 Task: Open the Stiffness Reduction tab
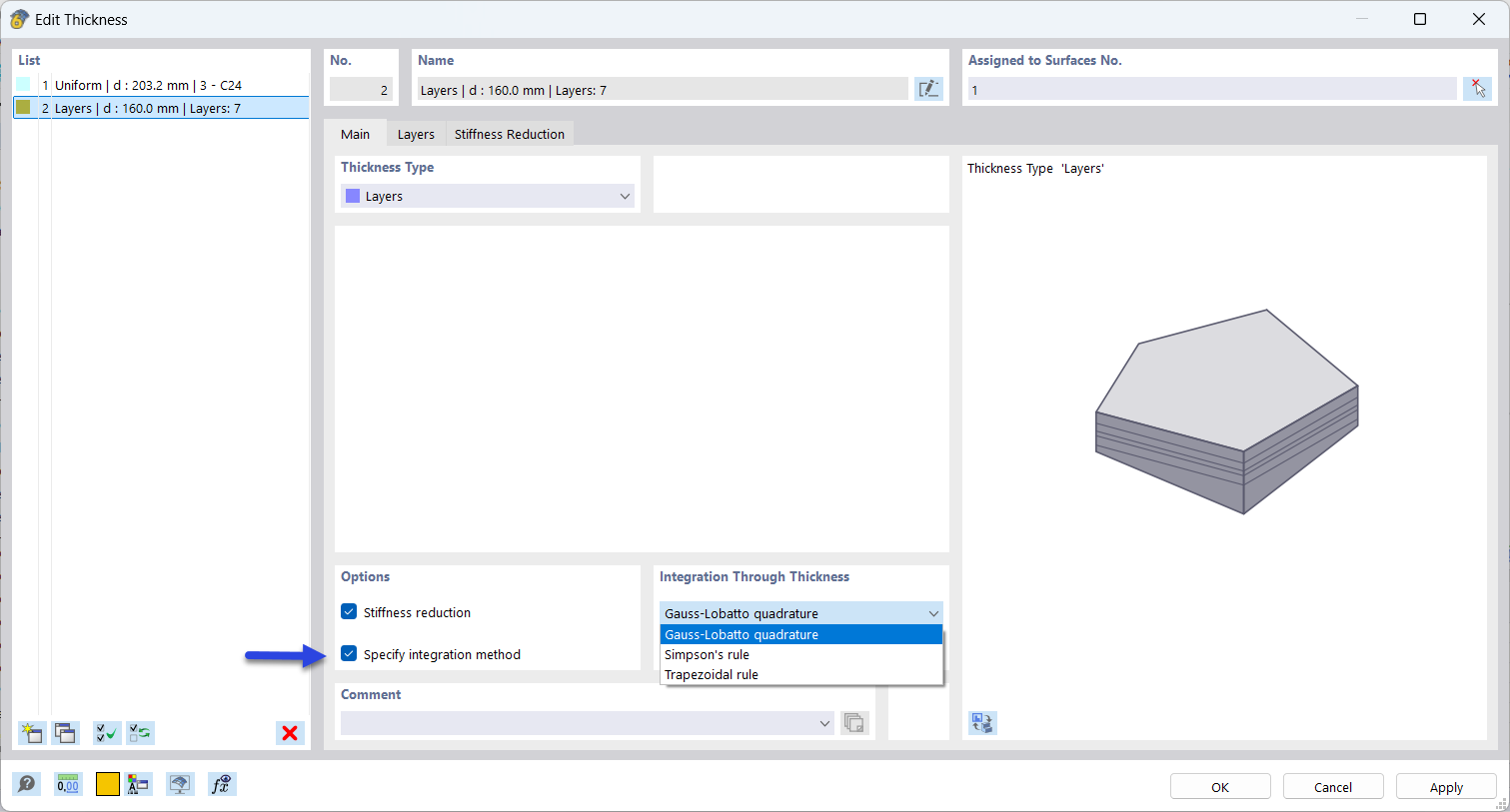coord(509,133)
